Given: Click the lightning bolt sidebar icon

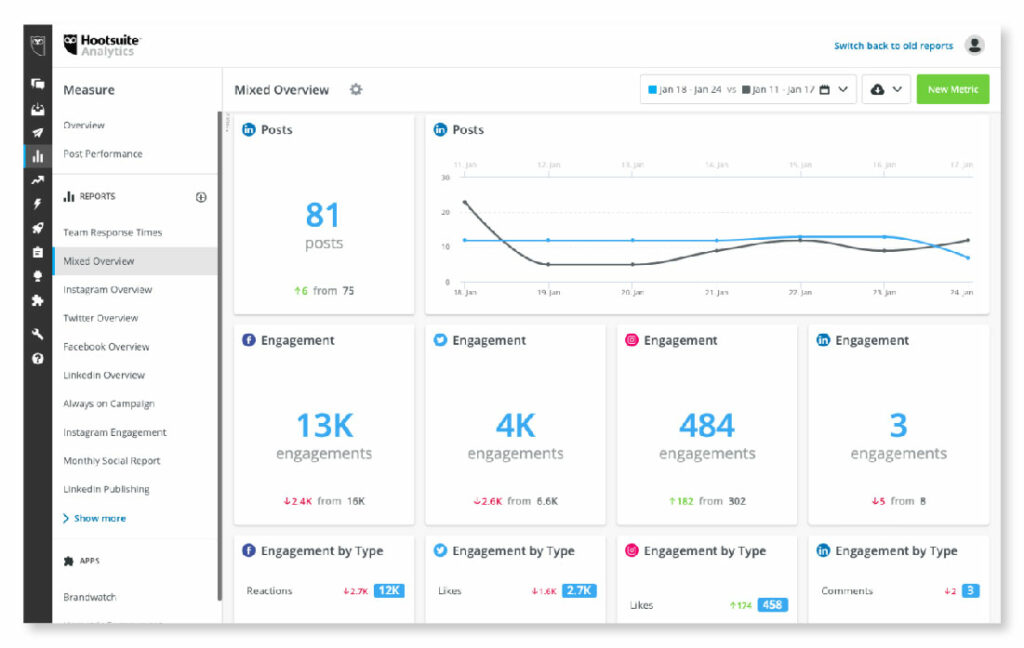Looking at the screenshot, I should pyautogui.click(x=38, y=204).
